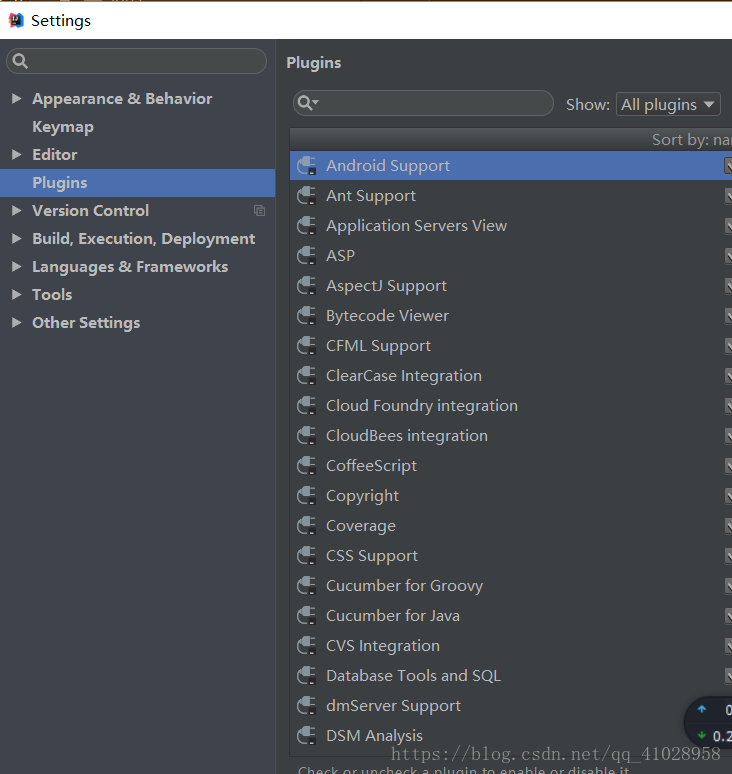The width and height of the screenshot is (732, 774).
Task: Select the Bytecode Viewer row
Action: [511, 316]
